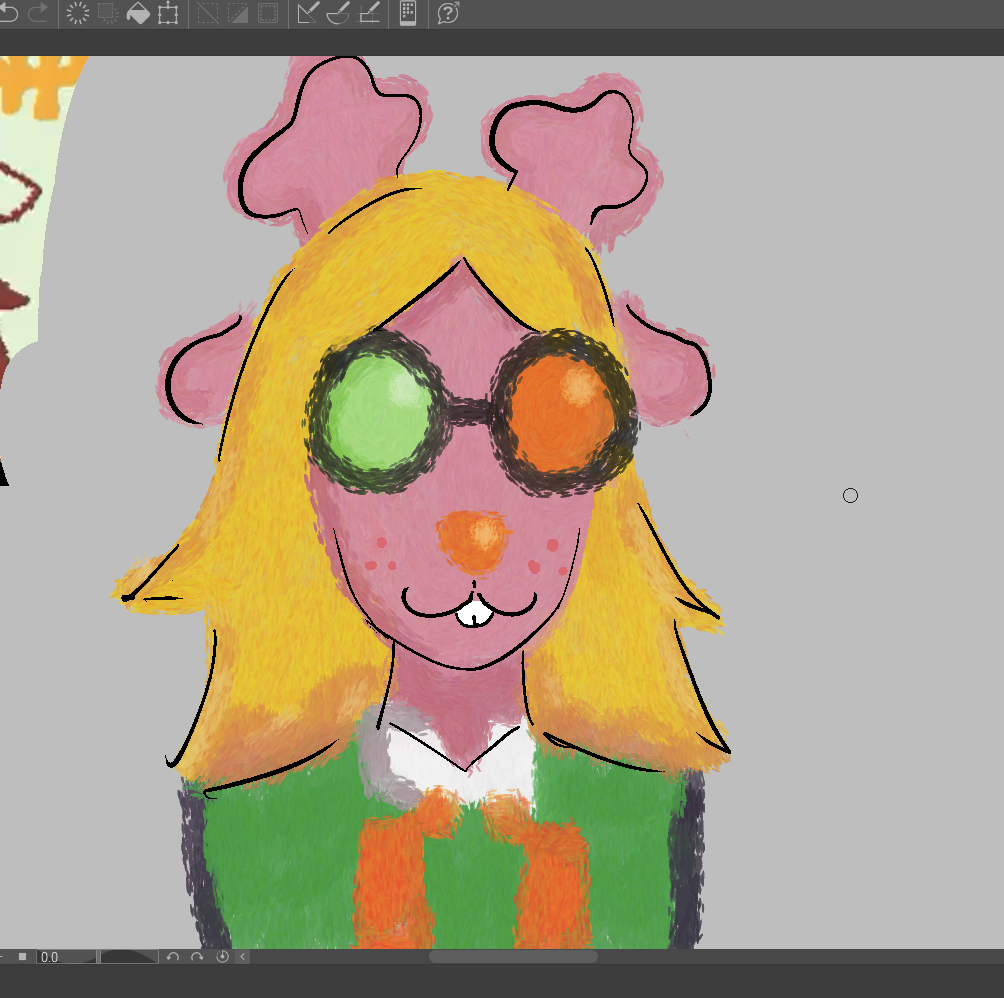1004x998 pixels.
Task: Toggle Snap to Special Ruler
Action: [338, 13]
